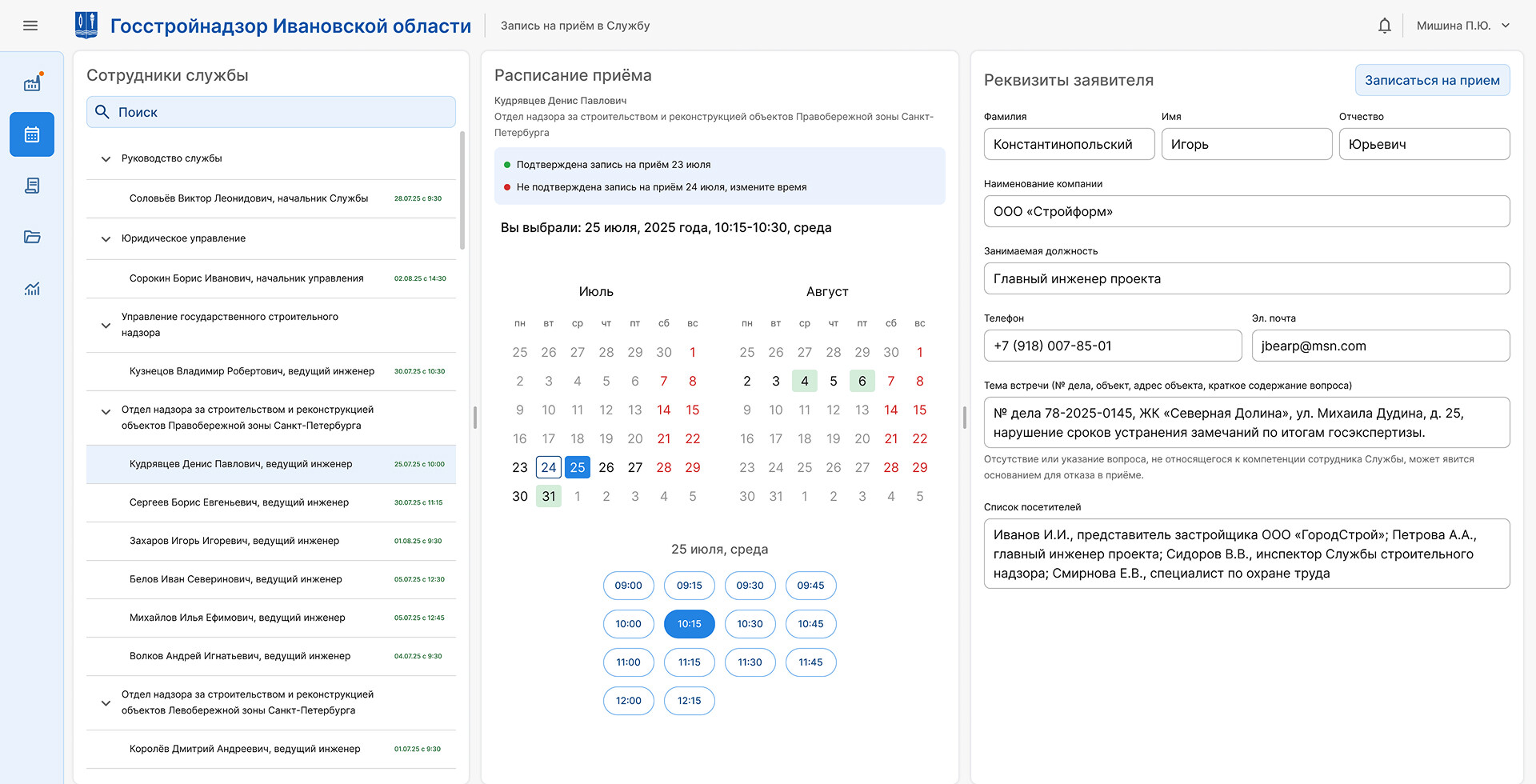The image size is (1536, 784).
Task: Collapse the Юридическое управление group
Action: (x=106, y=238)
